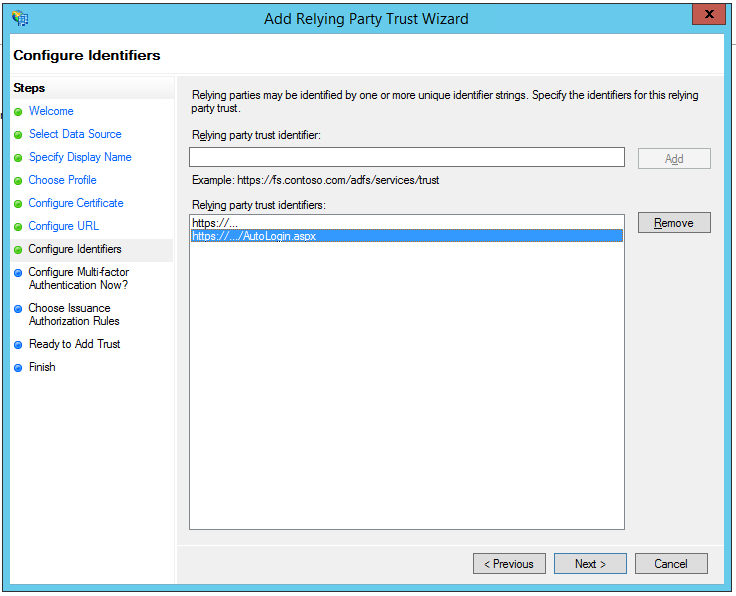Click green bullet beside Configure Certificate
The image size is (736, 596).
pos(18,204)
